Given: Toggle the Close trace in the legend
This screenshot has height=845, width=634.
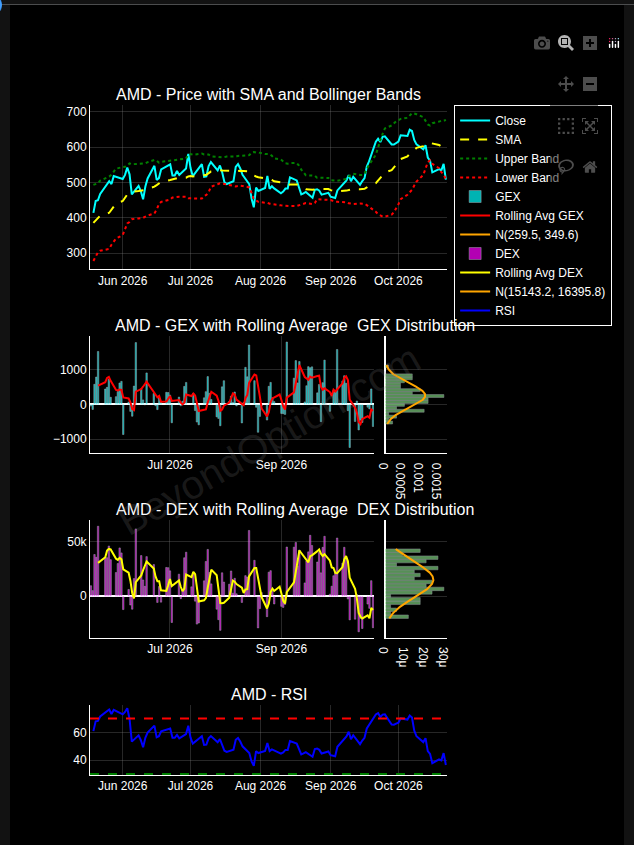Looking at the screenshot, I should tap(510, 121).
